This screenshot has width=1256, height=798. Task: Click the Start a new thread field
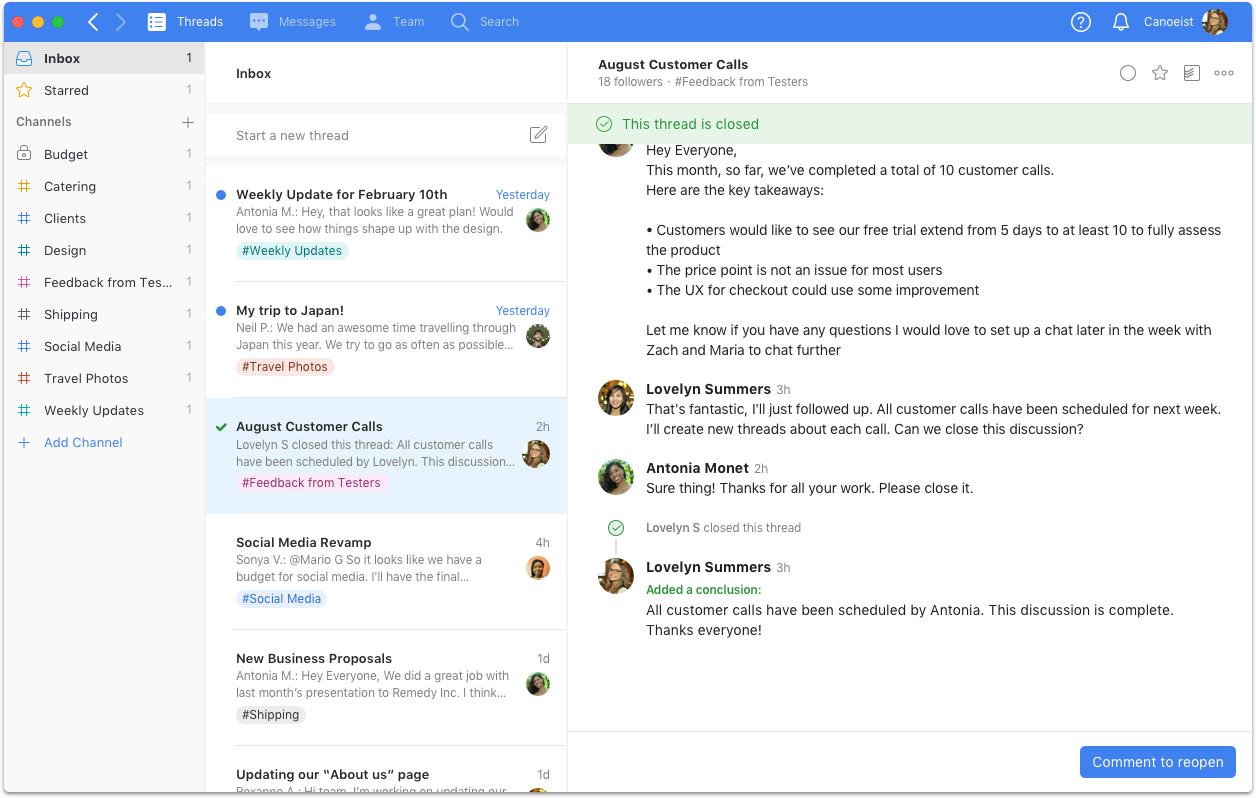point(386,135)
